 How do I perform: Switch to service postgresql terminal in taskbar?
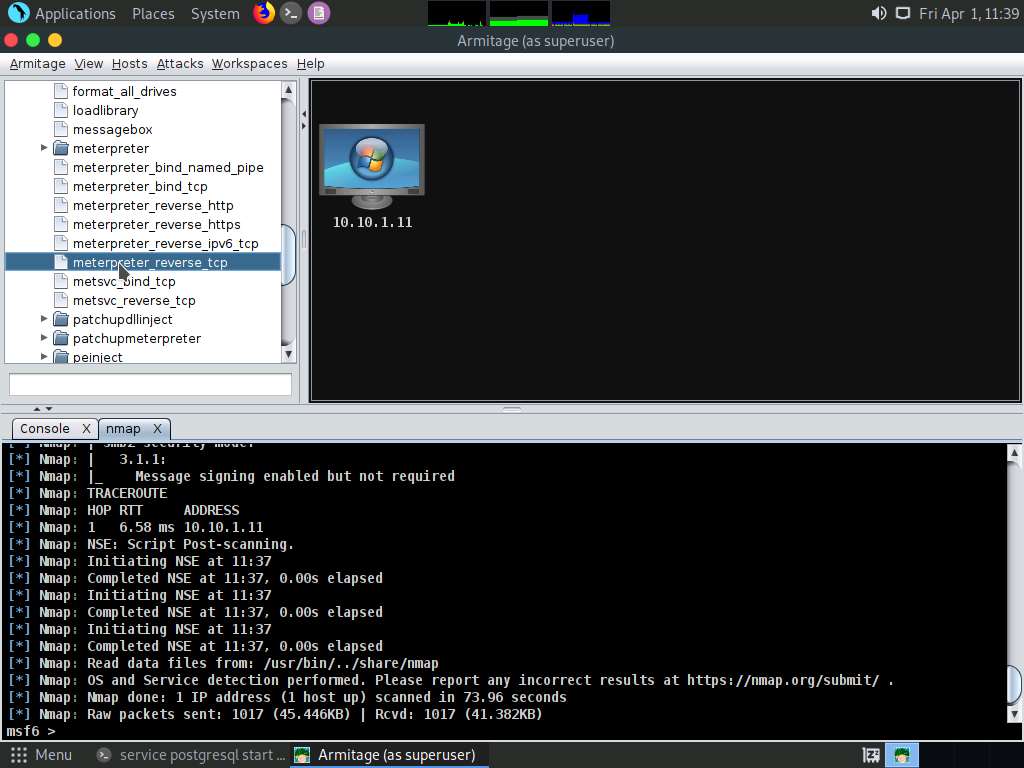click(192, 755)
